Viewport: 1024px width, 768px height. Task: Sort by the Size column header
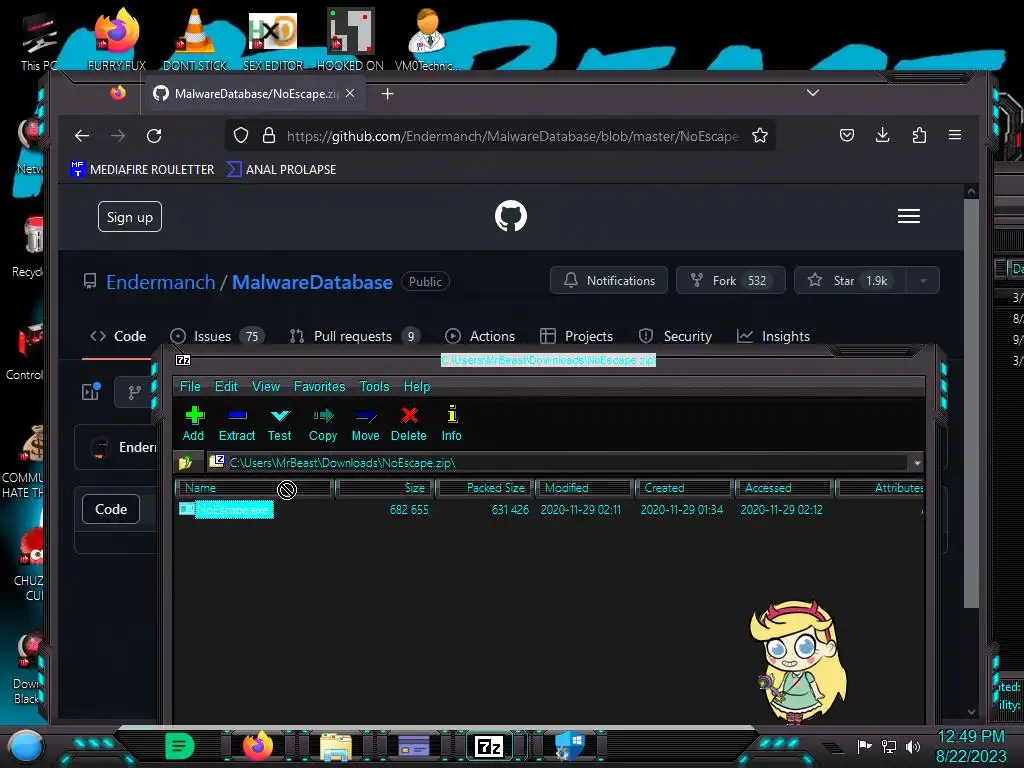click(x=385, y=488)
